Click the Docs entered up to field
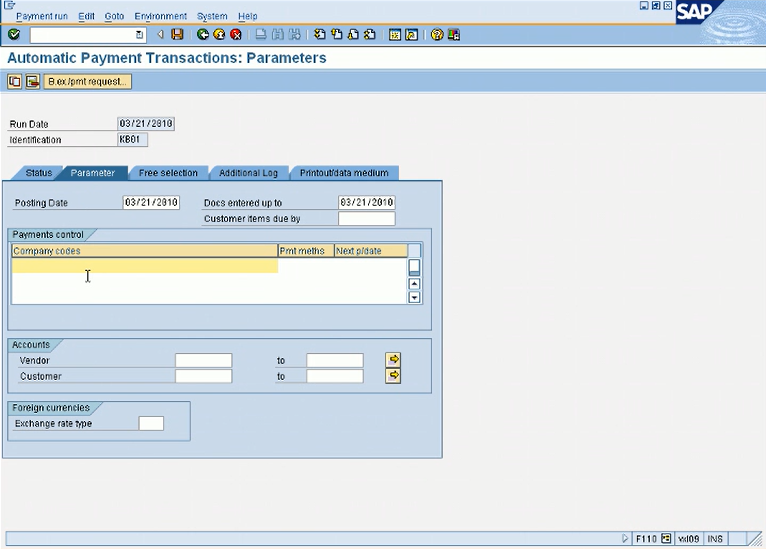Screen dimensions: 766x549 (366, 203)
